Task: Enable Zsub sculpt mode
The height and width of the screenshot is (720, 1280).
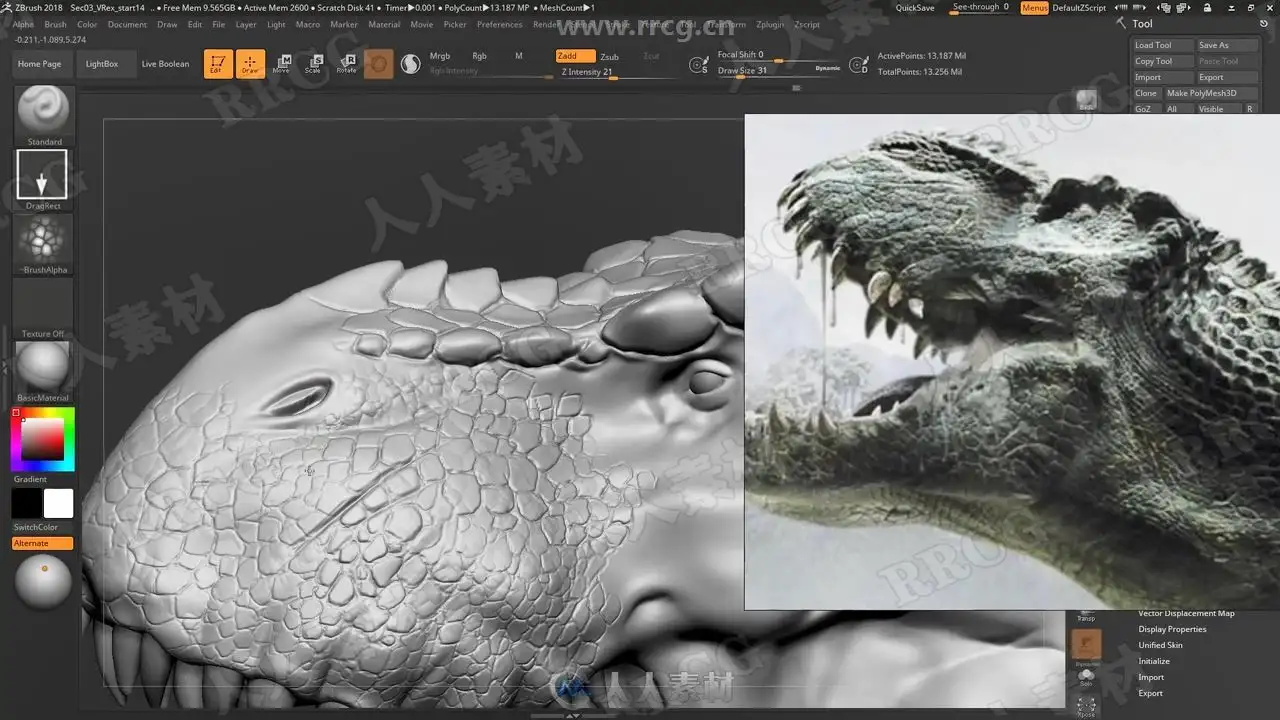Action: pyautogui.click(x=609, y=57)
